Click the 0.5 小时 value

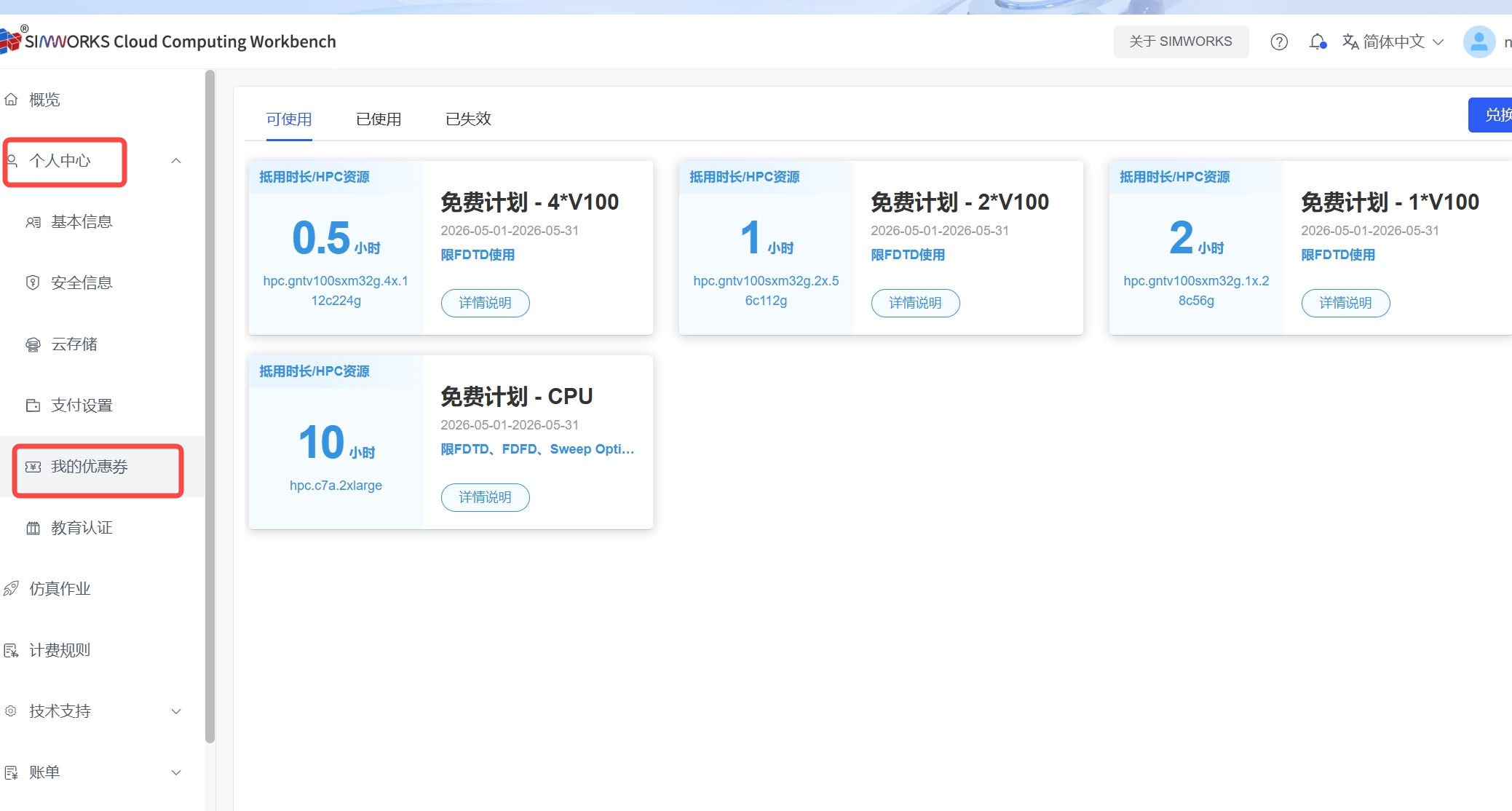coord(336,239)
